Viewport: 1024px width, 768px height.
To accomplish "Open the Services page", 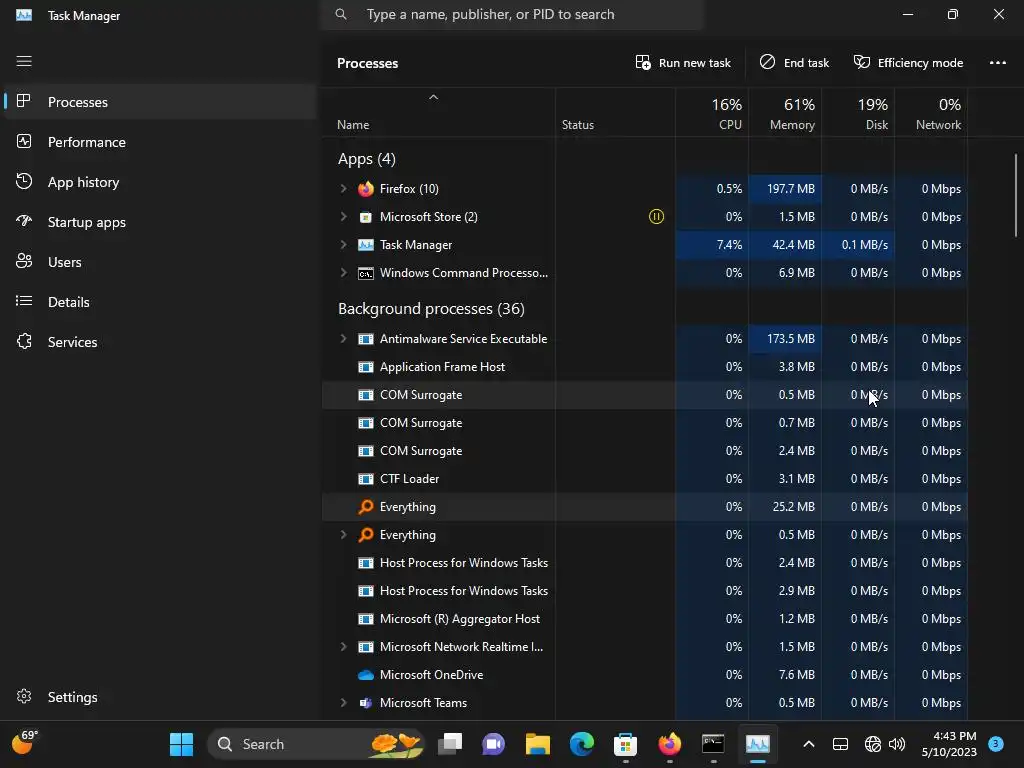I will 160,342.
